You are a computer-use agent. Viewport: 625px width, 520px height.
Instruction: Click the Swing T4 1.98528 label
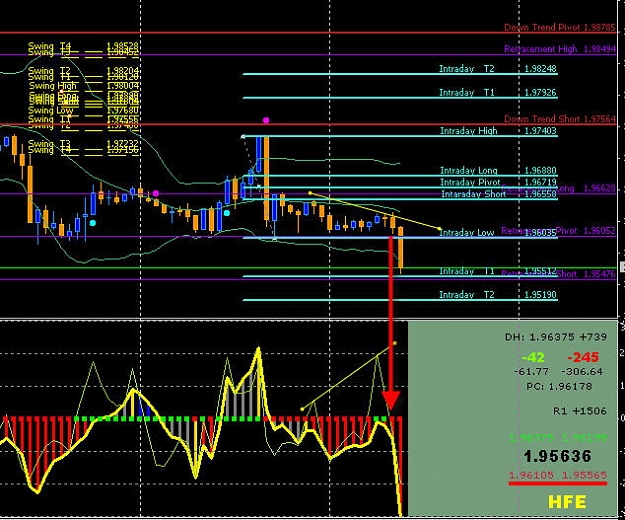point(83,45)
